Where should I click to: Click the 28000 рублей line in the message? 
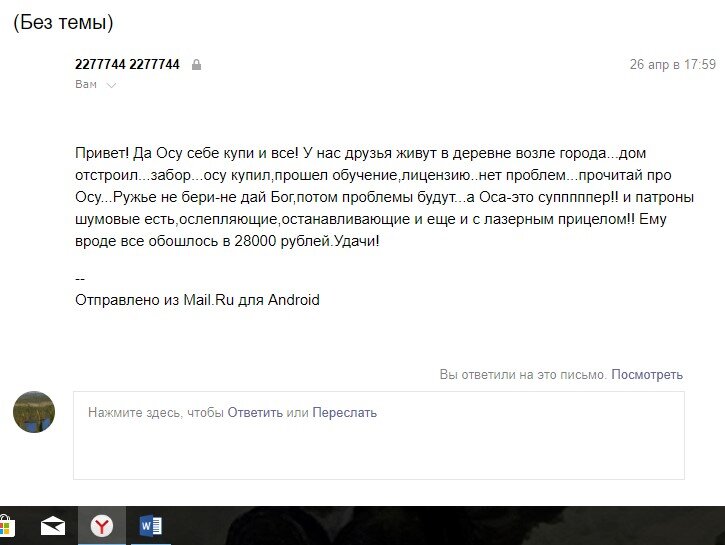click(x=227, y=241)
